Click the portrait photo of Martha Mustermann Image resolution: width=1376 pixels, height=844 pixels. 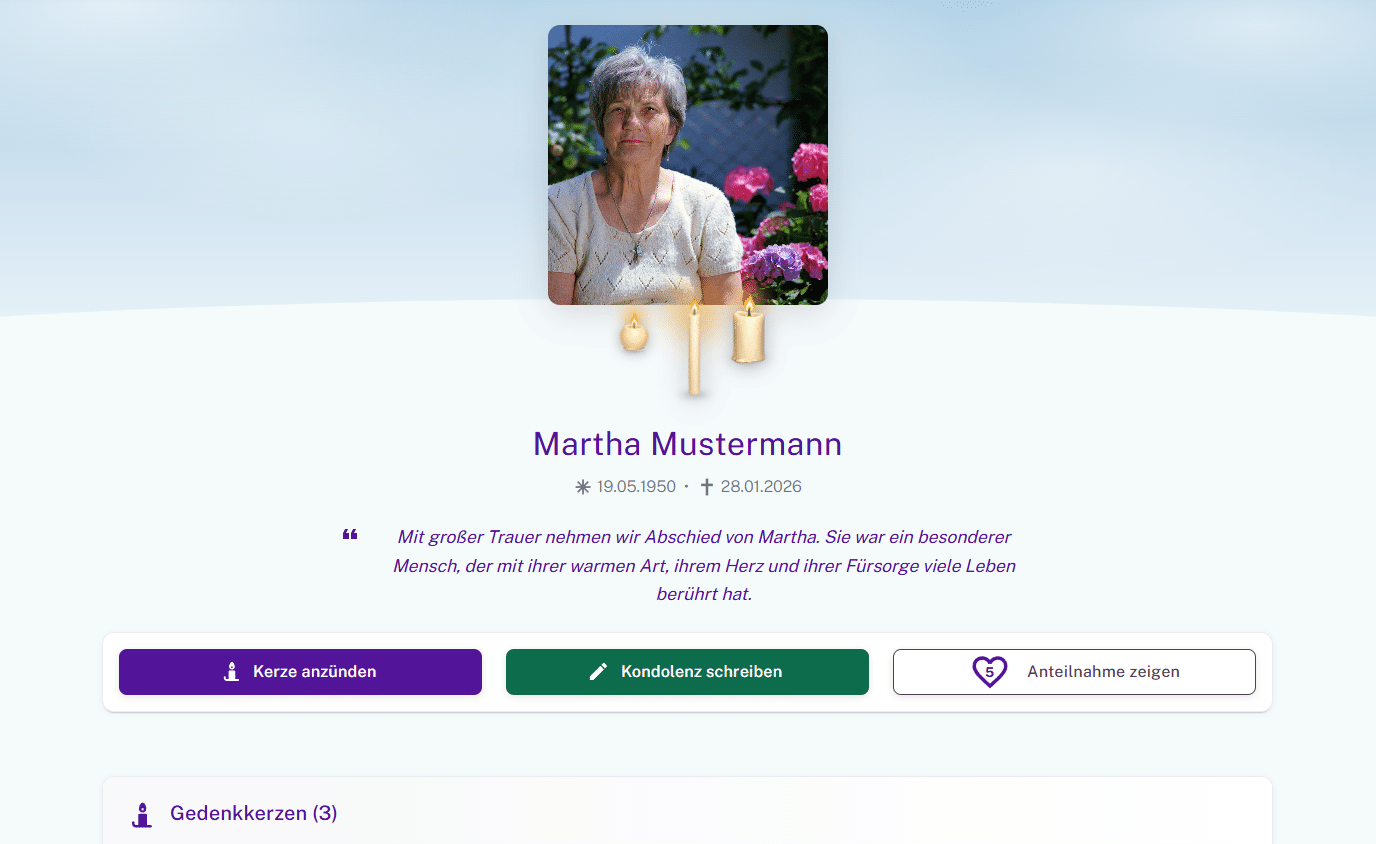[x=687, y=164]
